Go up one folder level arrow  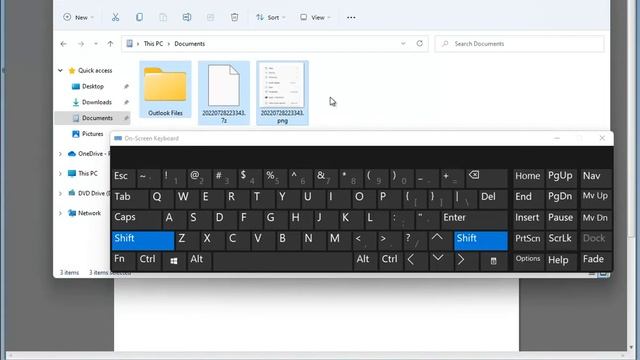click(110, 44)
